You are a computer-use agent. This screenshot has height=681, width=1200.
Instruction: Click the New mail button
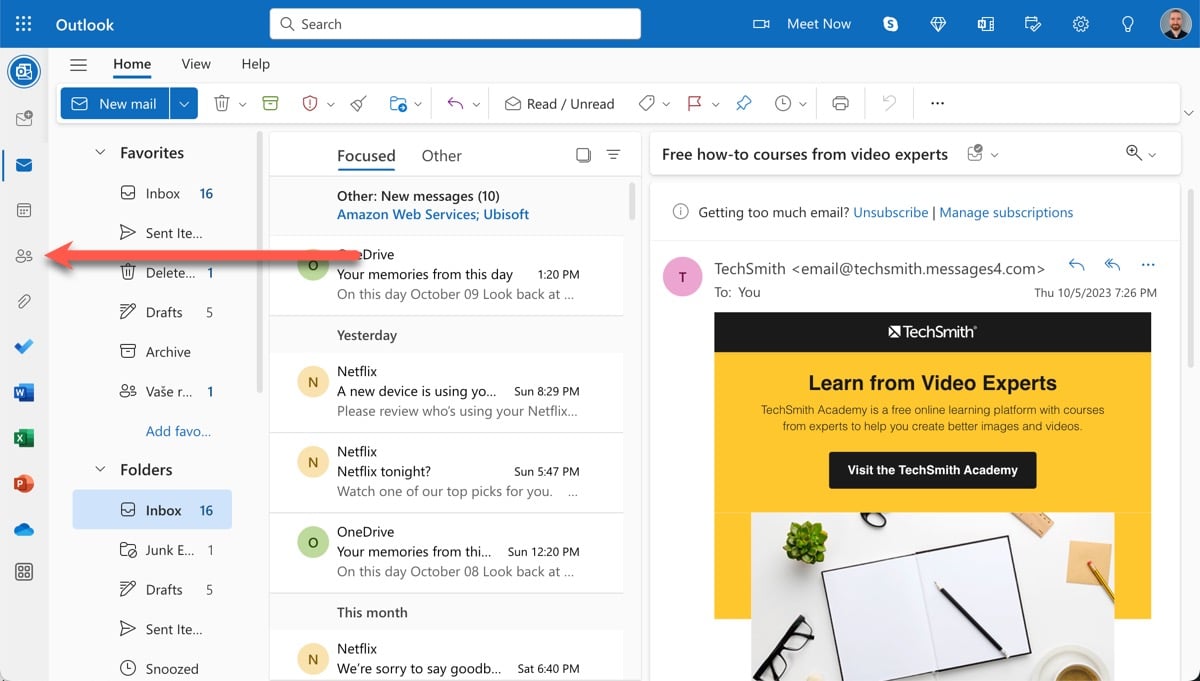click(x=115, y=103)
